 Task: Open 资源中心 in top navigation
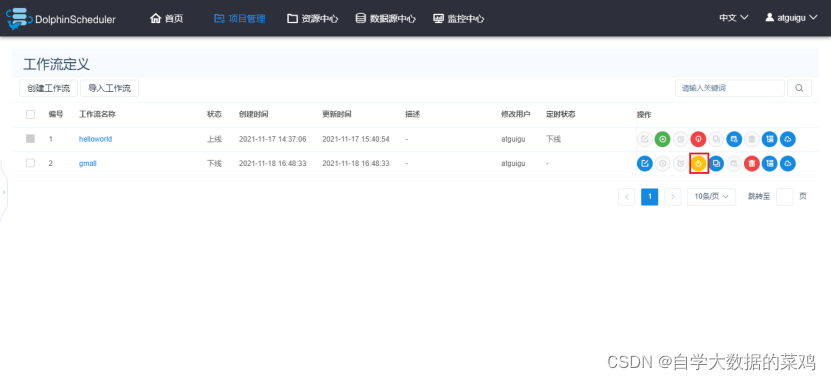click(x=313, y=19)
